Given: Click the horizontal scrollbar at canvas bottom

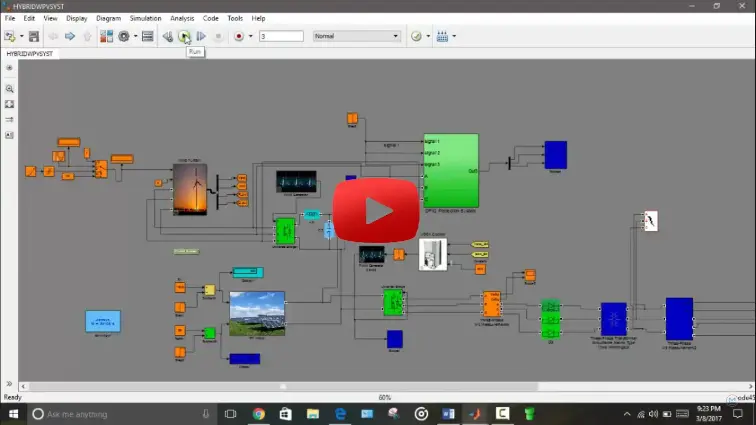Looking at the screenshot, I should point(283,385).
